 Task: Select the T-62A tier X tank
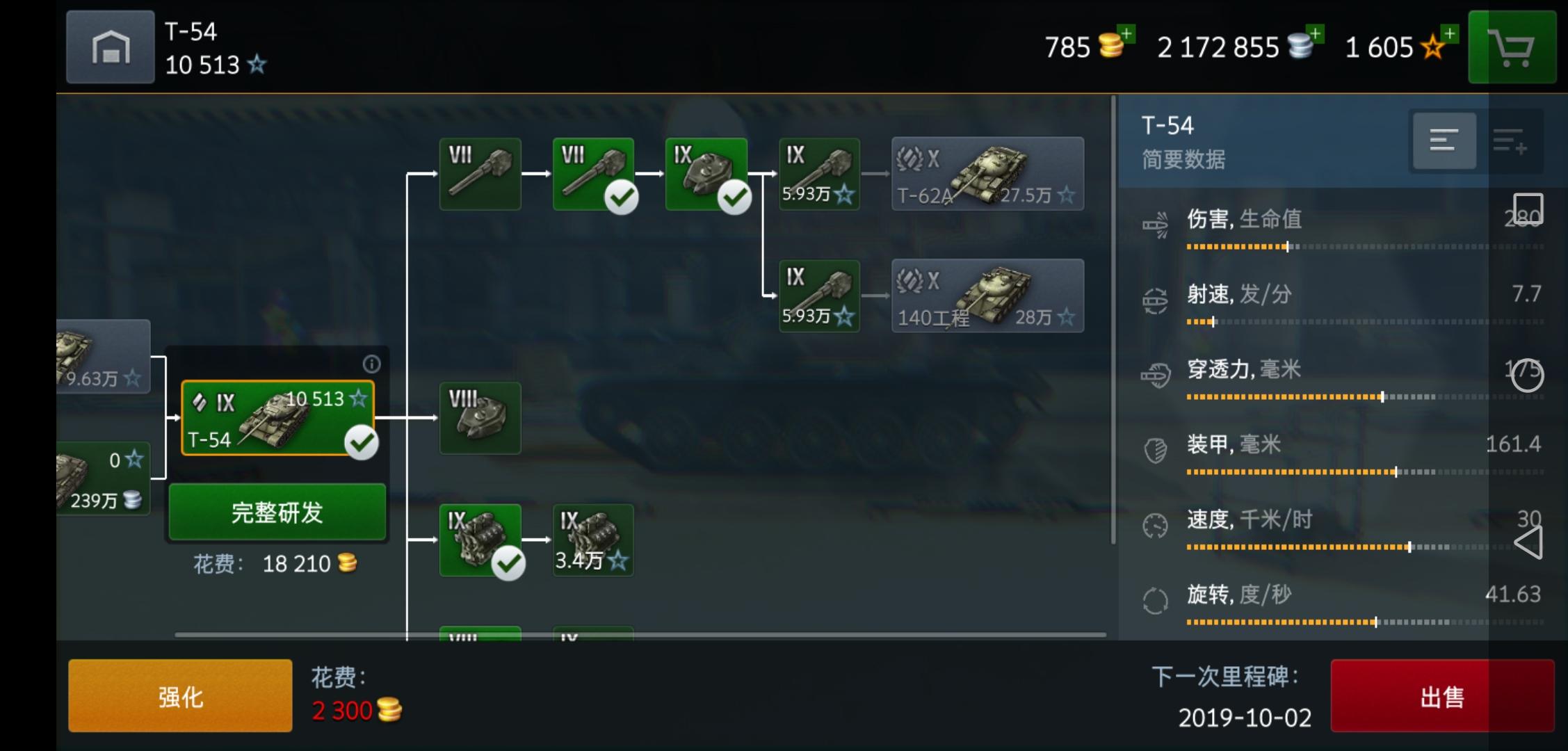tap(987, 174)
